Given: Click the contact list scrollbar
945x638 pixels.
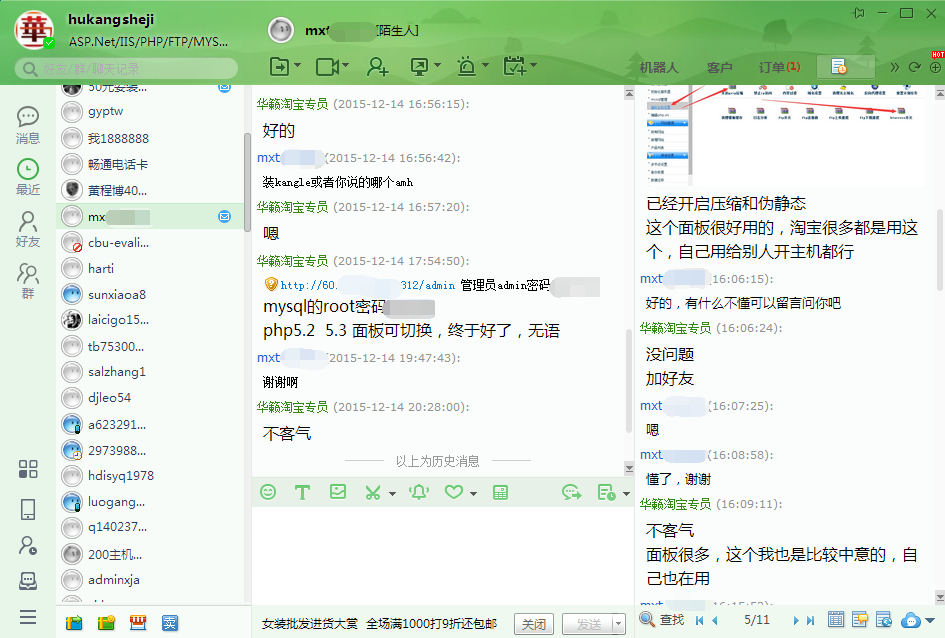Looking at the screenshot, I should 247,182.
